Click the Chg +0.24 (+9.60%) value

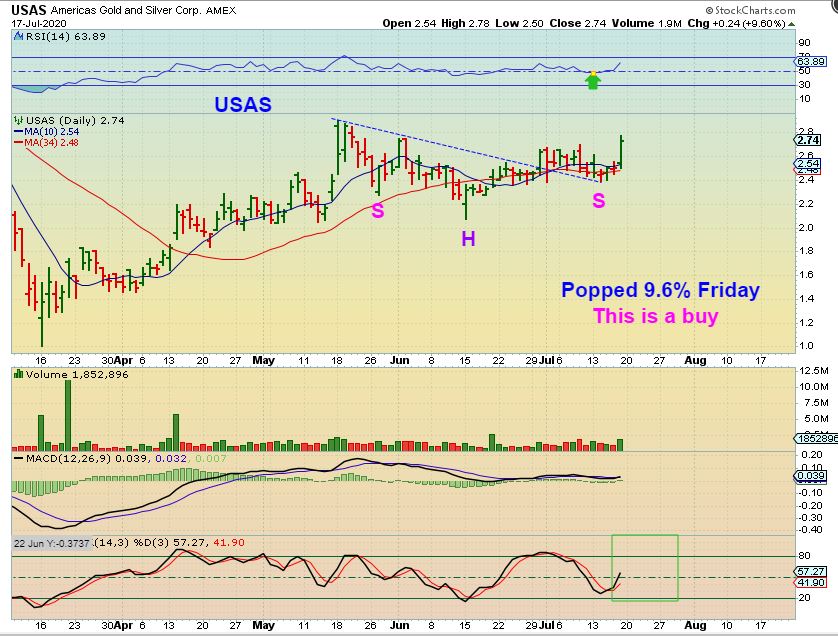pyautogui.click(x=736, y=24)
